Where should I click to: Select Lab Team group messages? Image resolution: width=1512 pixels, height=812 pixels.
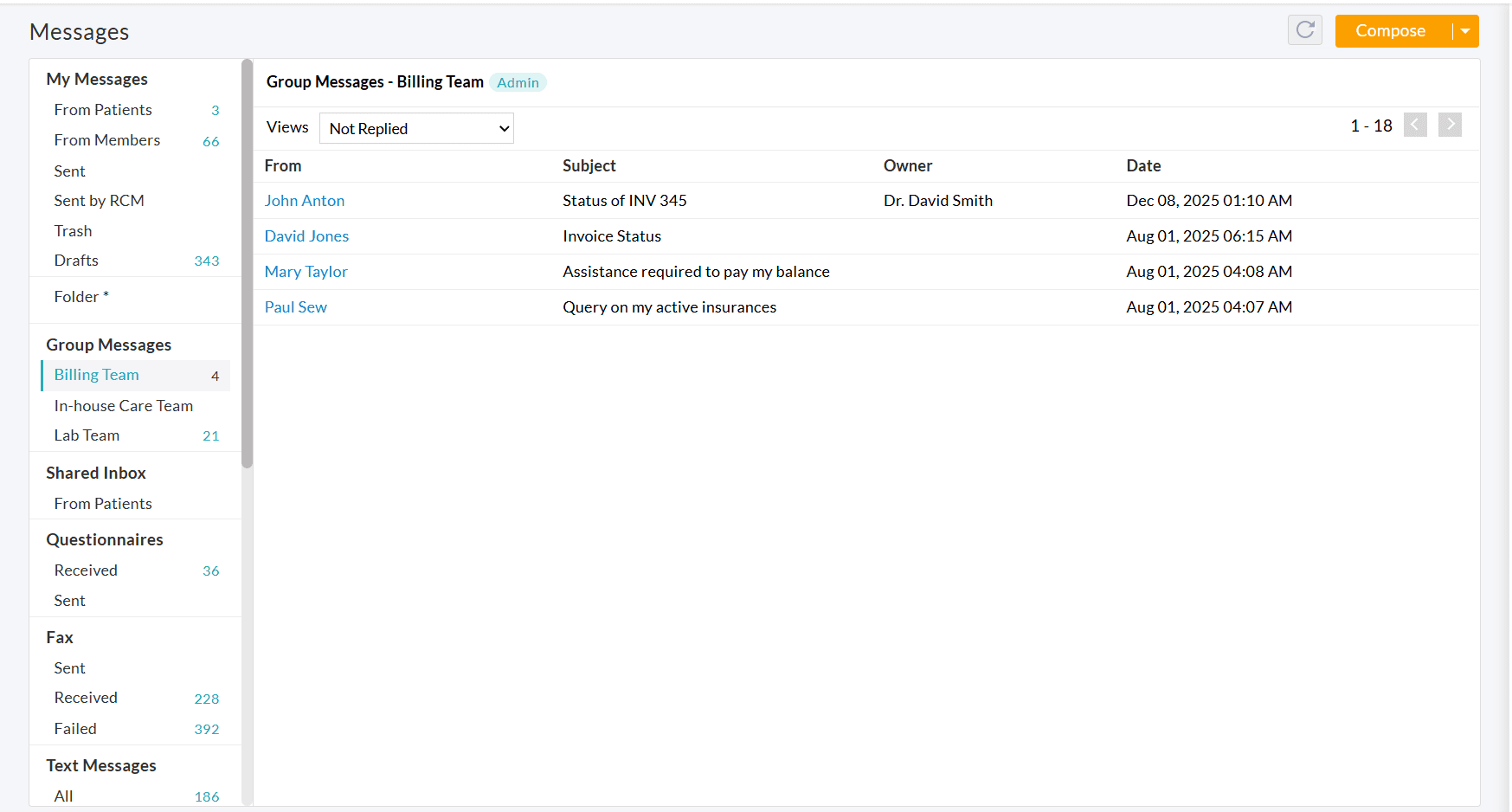87,435
